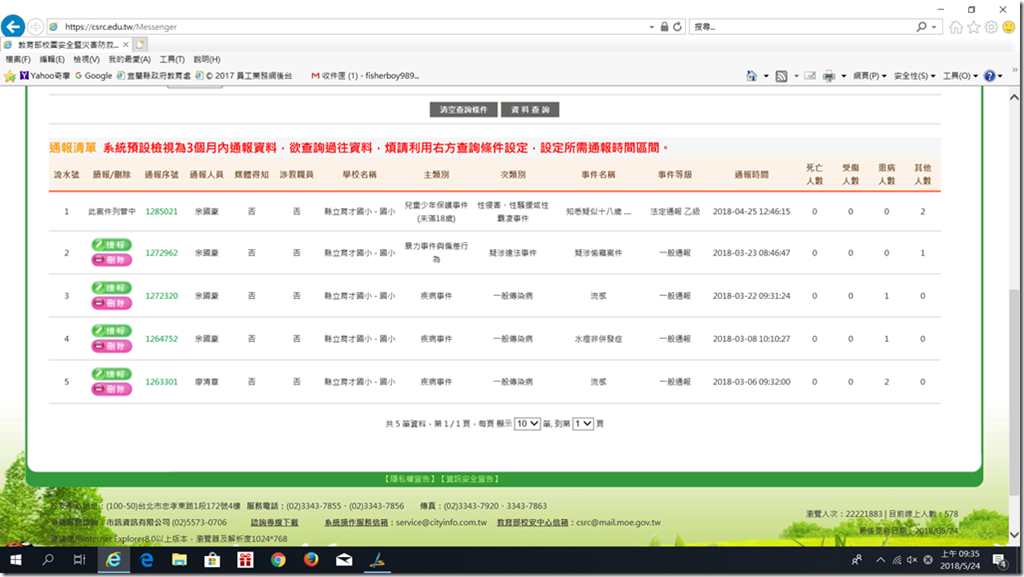Open the IE home page icon
The width and height of the screenshot is (1024, 577).
956,27
